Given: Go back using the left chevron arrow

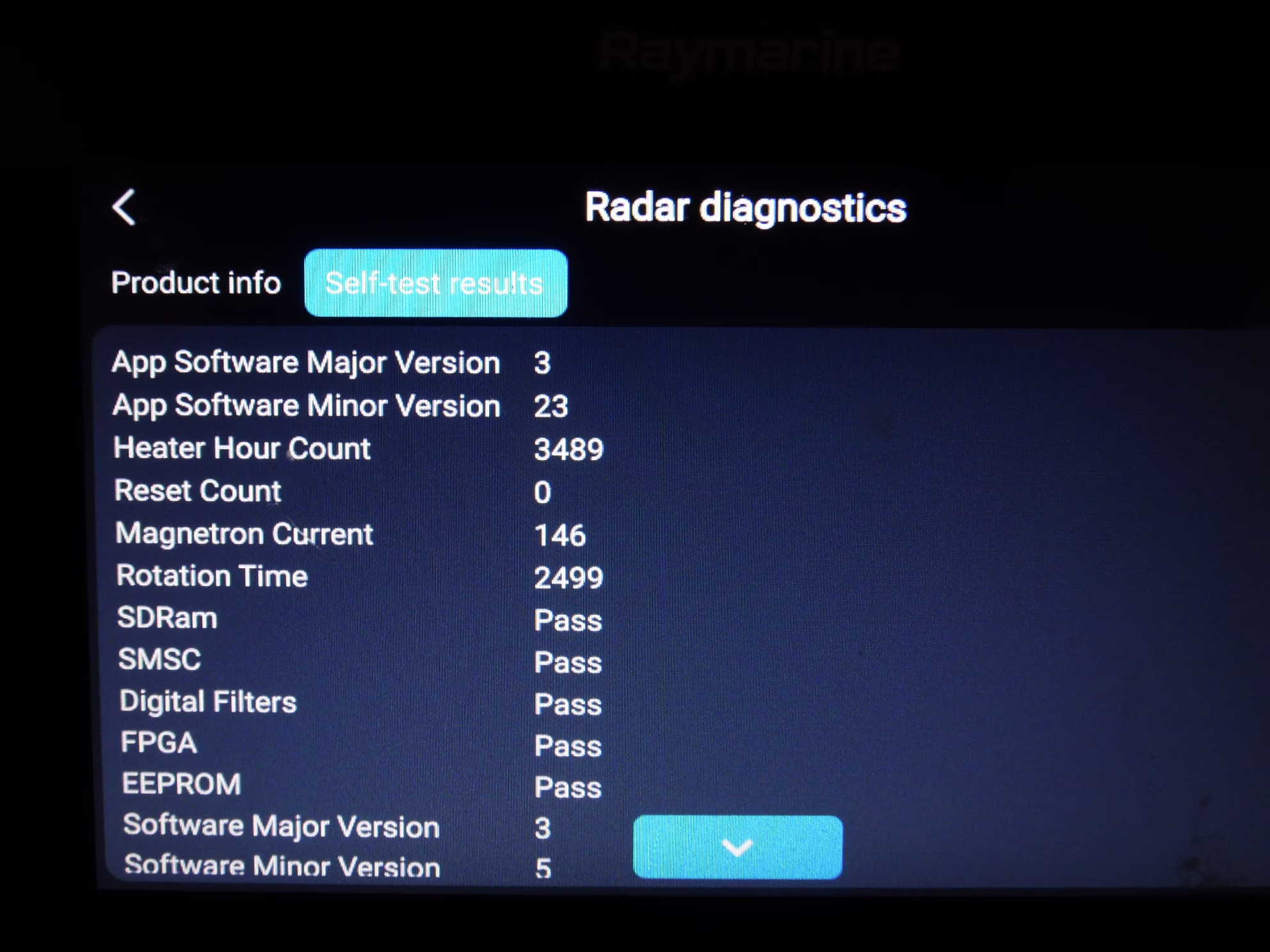Looking at the screenshot, I should [x=124, y=207].
